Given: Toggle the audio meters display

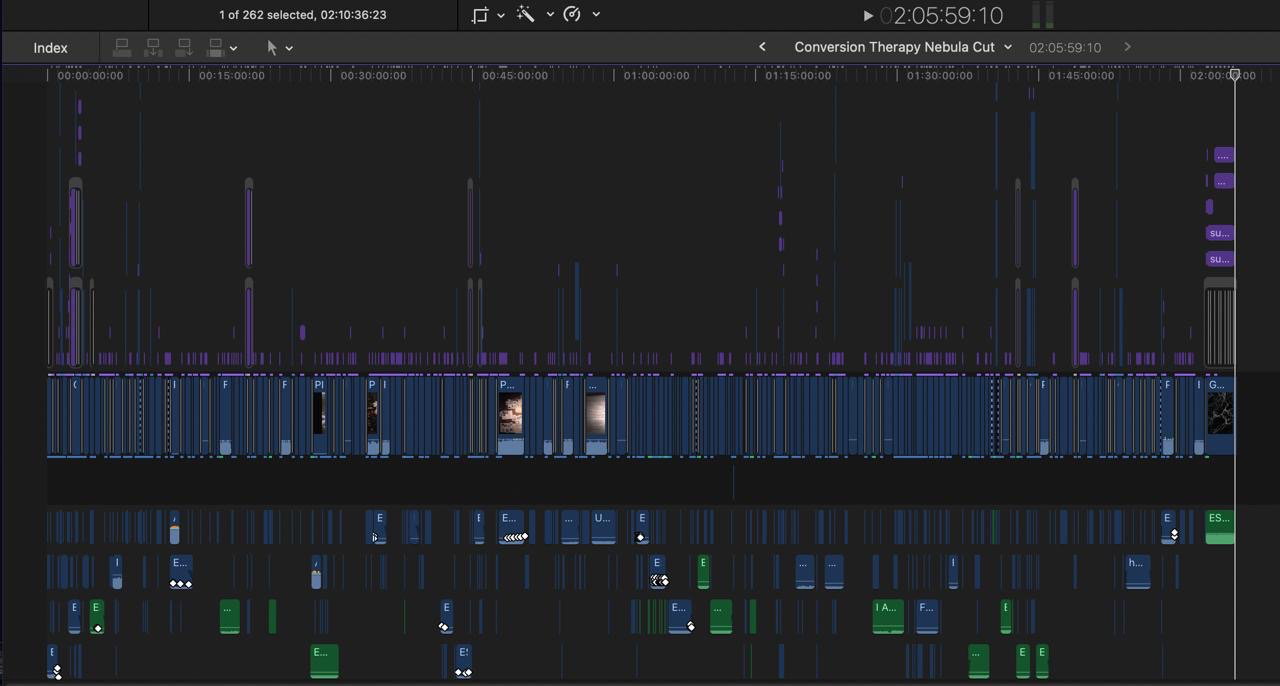Looking at the screenshot, I should tap(1042, 15).
